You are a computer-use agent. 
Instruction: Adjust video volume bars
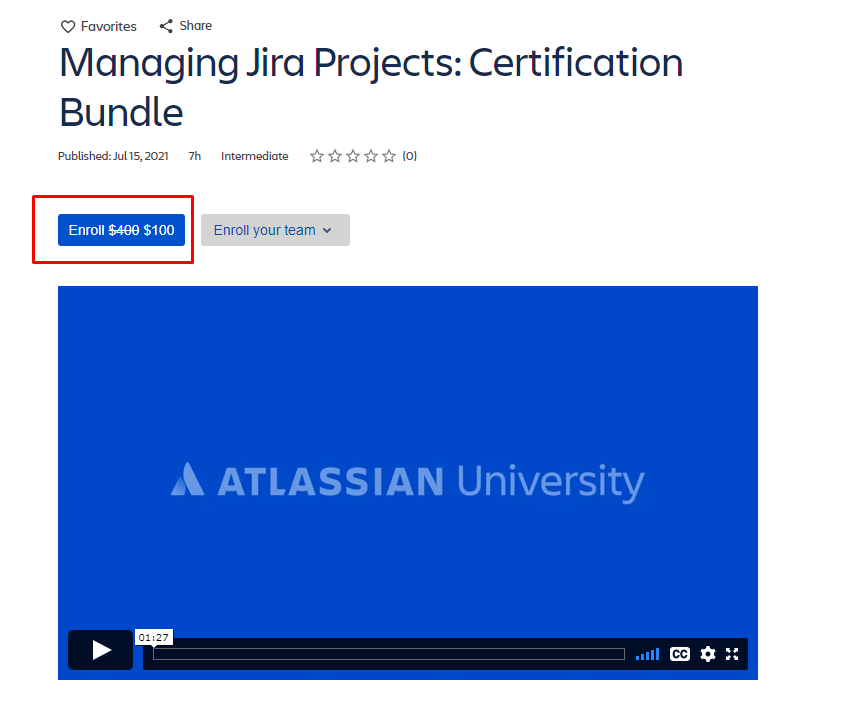click(x=648, y=654)
